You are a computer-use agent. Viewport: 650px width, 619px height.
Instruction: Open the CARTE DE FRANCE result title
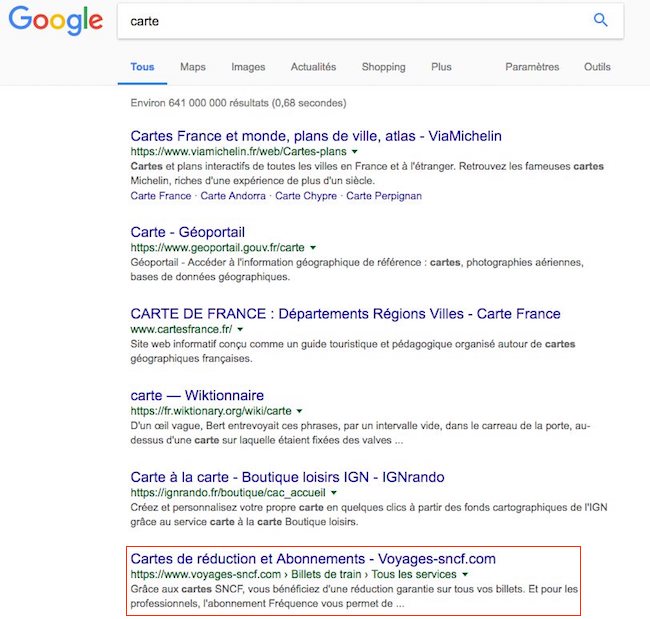[x=345, y=313]
